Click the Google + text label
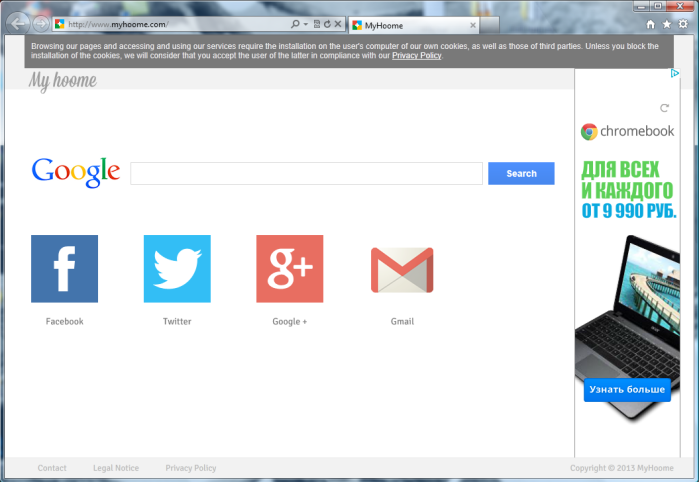This screenshot has width=699, height=482. click(x=290, y=321)
